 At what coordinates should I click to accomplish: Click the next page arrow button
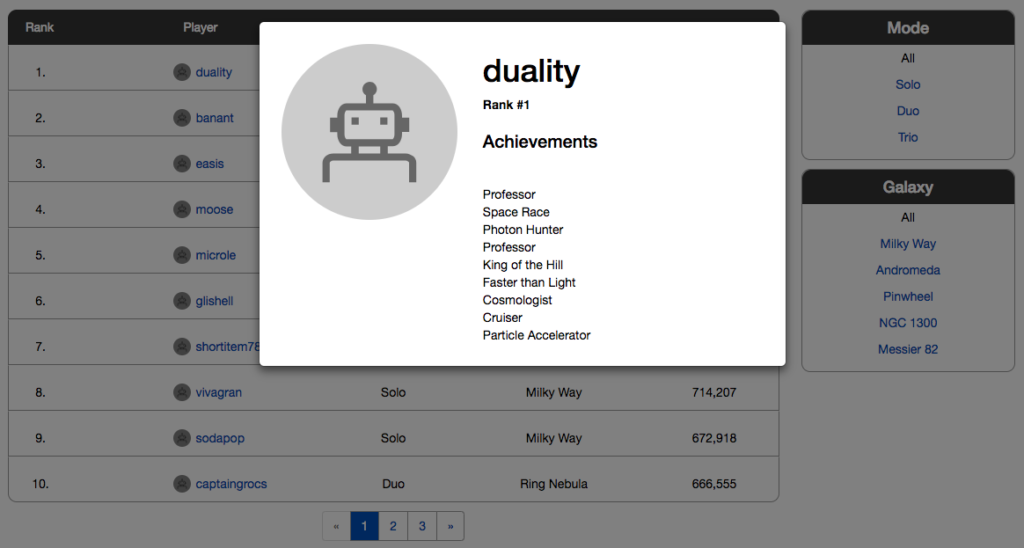[x=450, y=526]
